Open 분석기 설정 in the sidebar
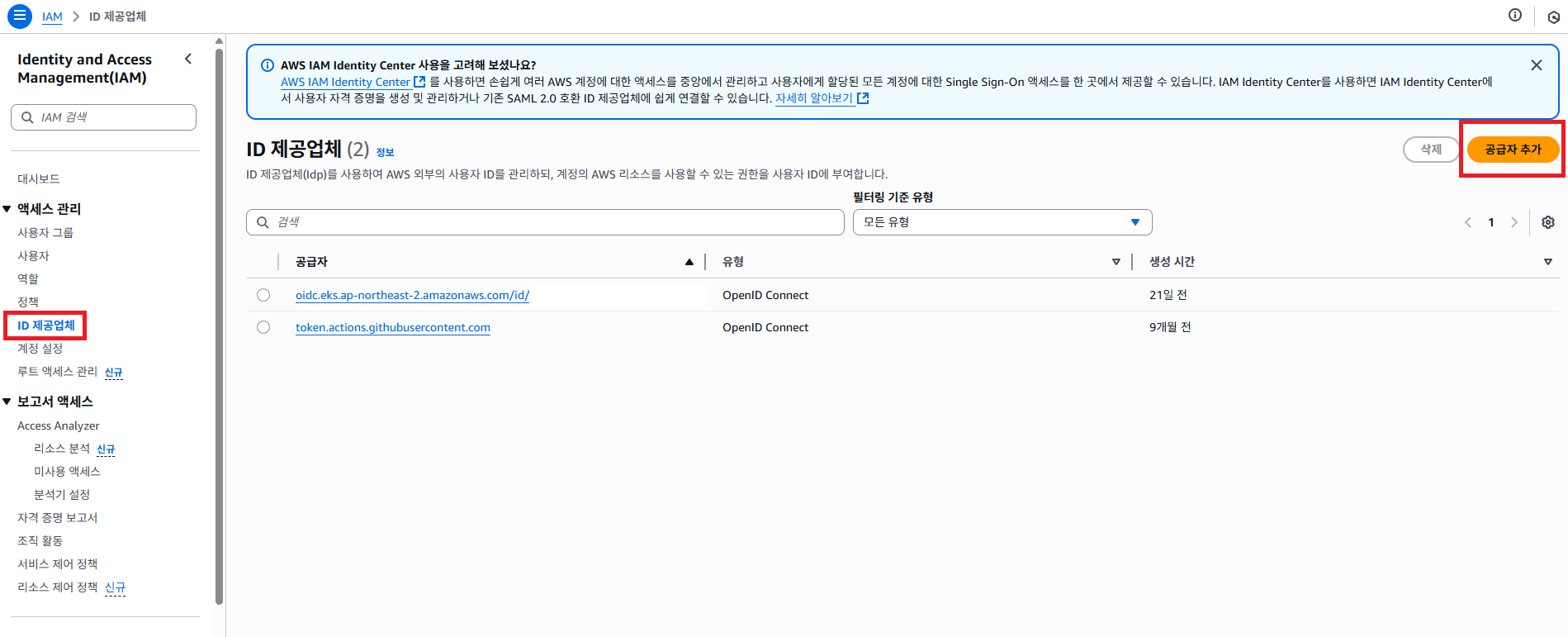The height and width of the screenshot is (637, 1568). 62,494
